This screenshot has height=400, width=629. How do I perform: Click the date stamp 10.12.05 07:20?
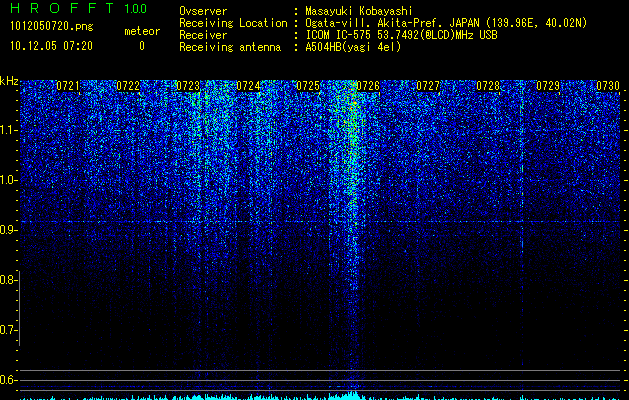(51, 46)
